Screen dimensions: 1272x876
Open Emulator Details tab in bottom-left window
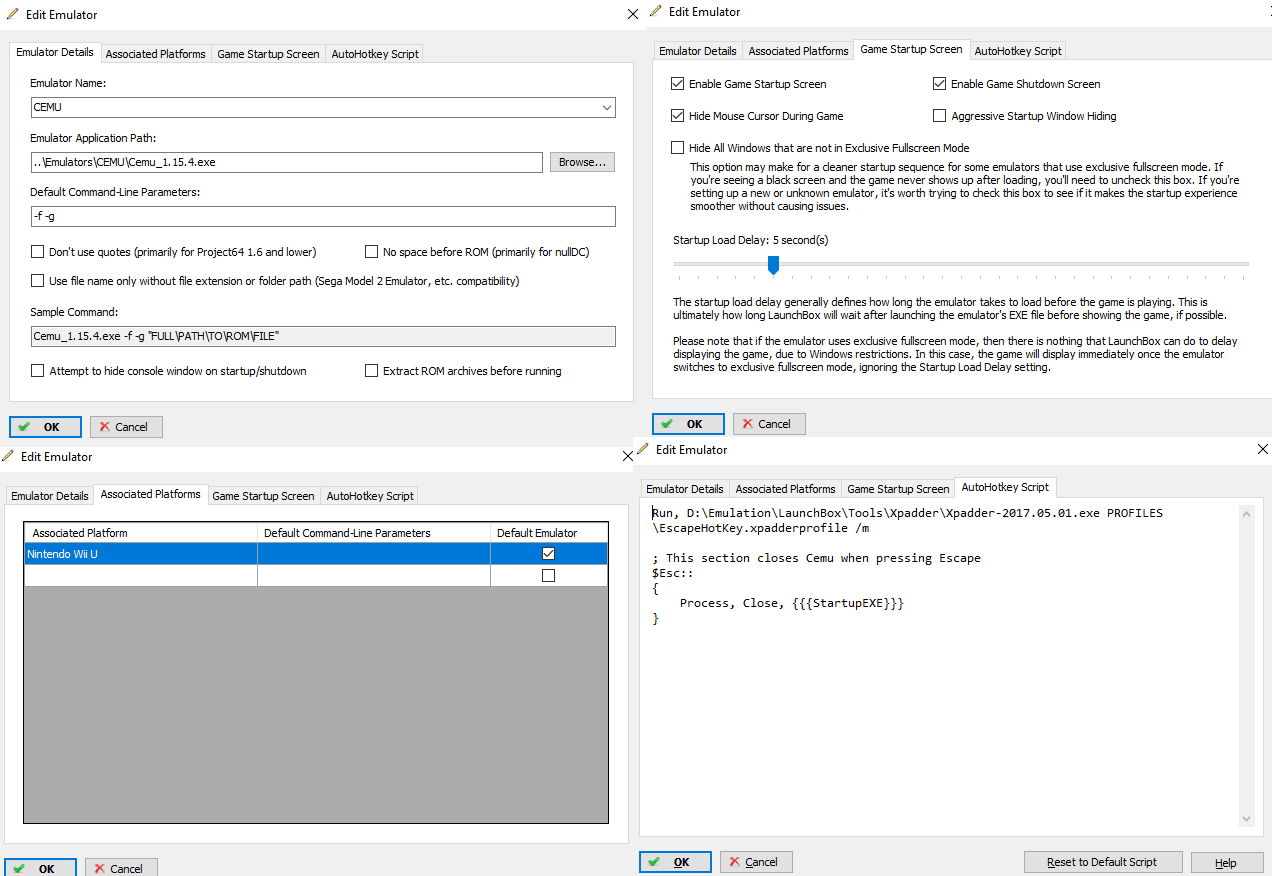pyautogui.click(x=50, y=496)
